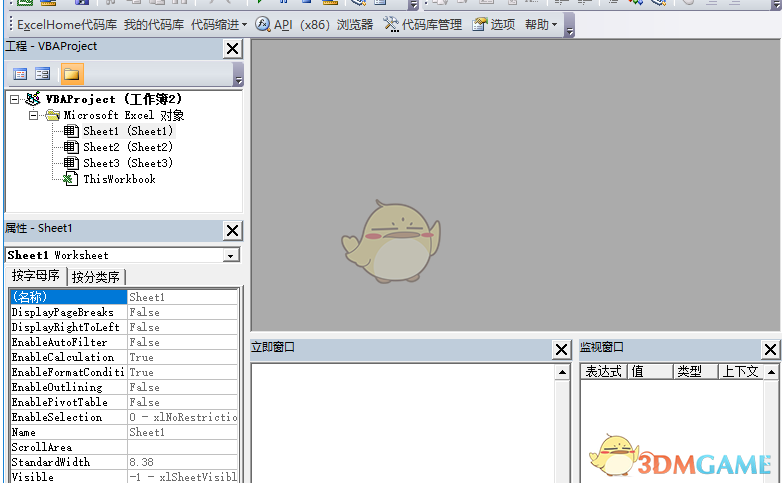782x483 pixels.
Task: Open the Sheet1 Worksheet object dropdown
Action: pyautogui.click(x=230, y=255)
